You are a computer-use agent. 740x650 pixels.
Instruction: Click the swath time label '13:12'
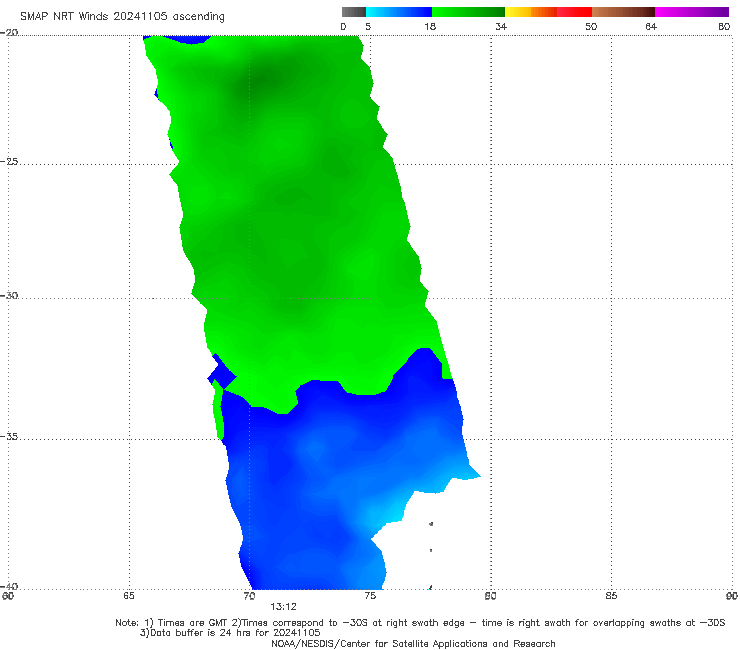pyautogui.click(x=283, y=607)
